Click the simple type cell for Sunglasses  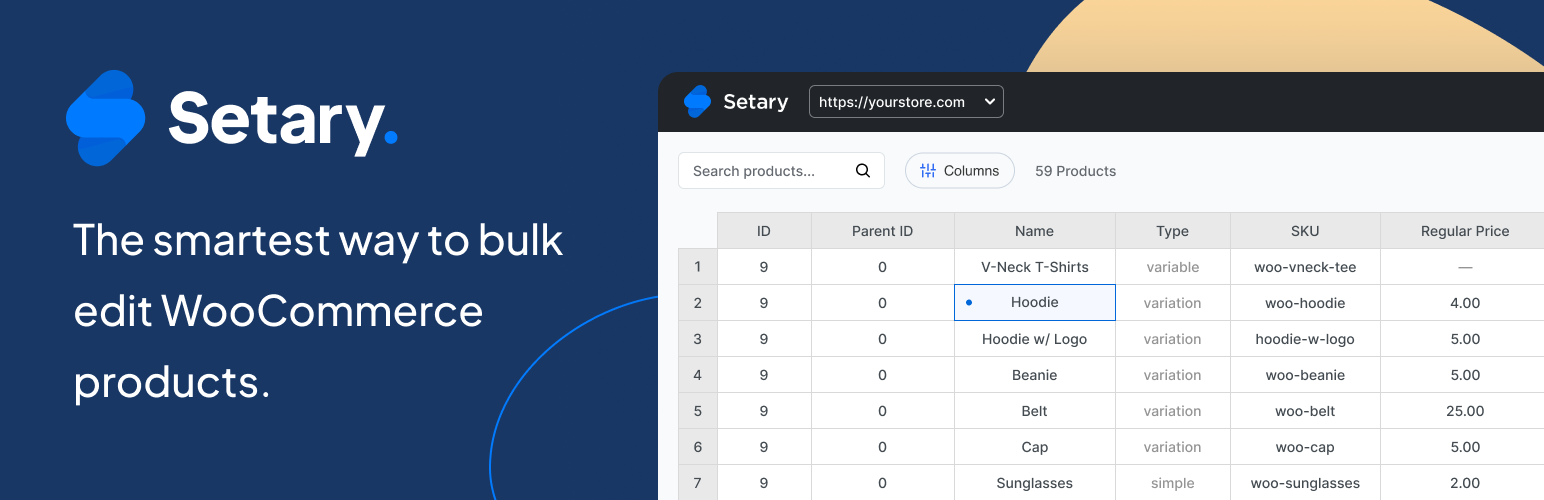point(1172,483)
